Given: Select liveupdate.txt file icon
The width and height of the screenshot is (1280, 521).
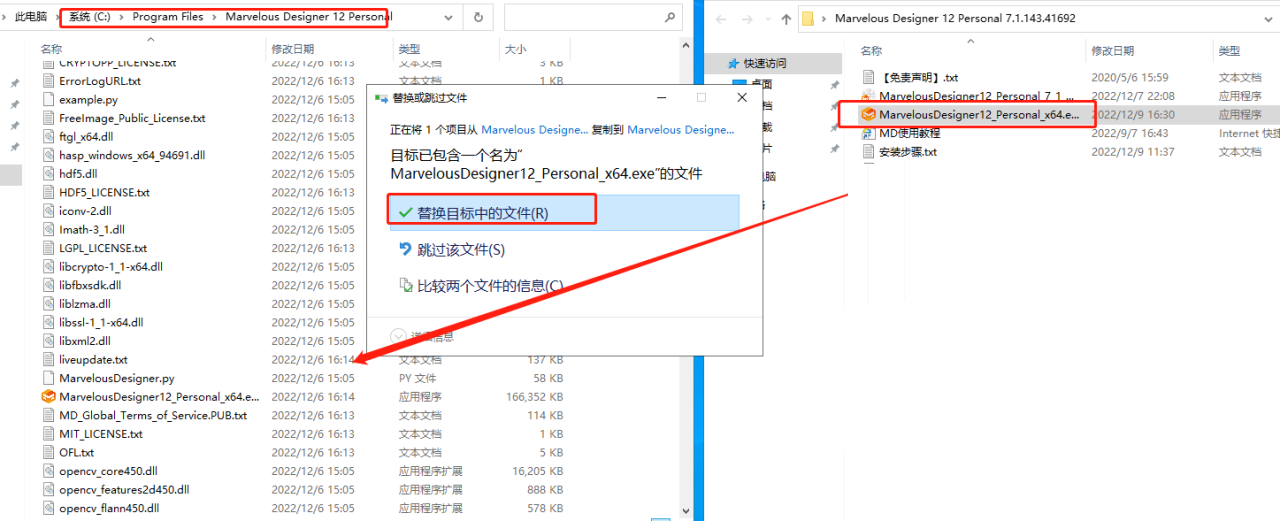Looking at the screenshot, I should (x=49, y=359).
